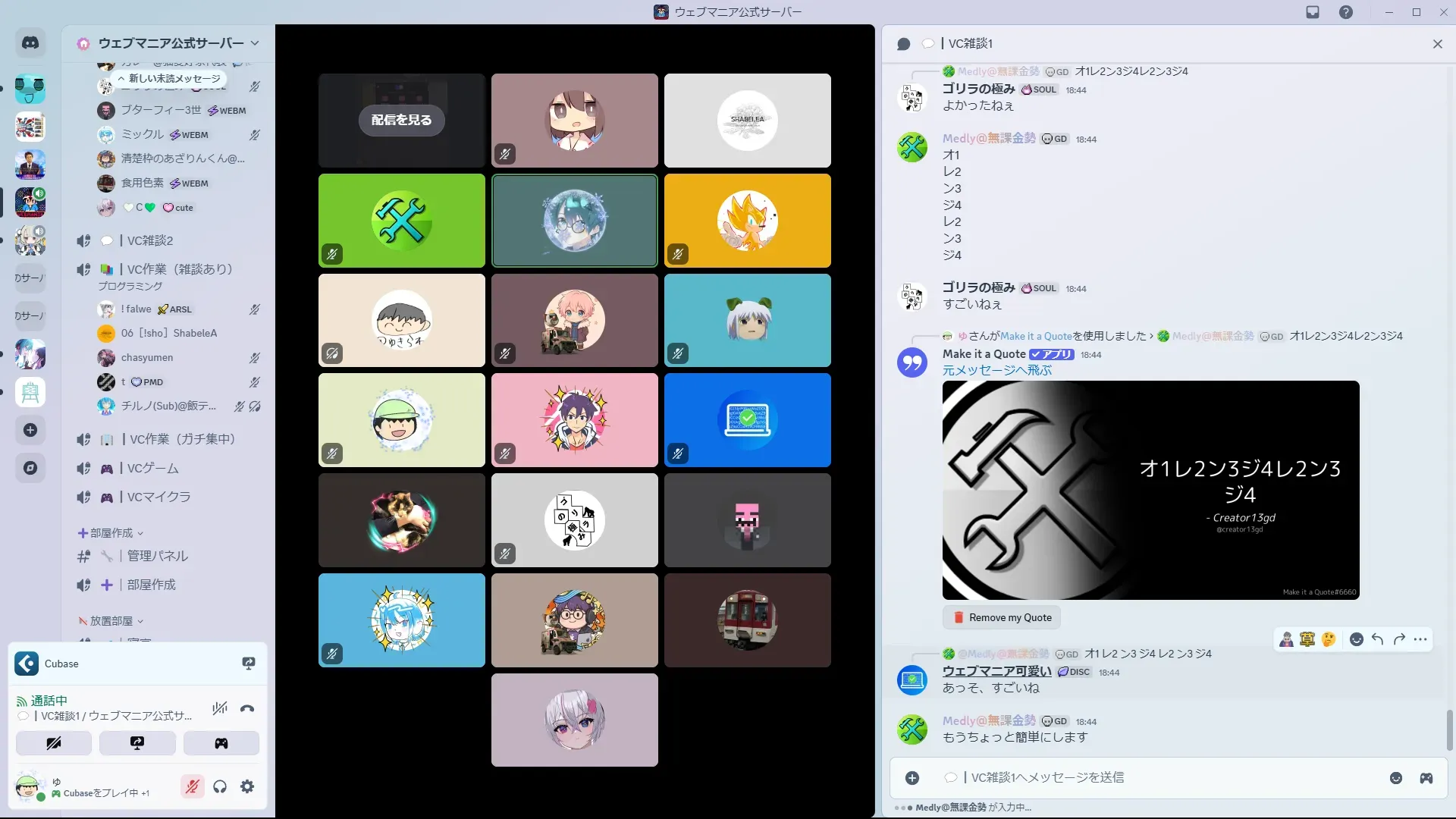The height and width of the screenshot is (819, 1456).
Task: Expand ウェブマニア公式サーバー server menu
Action: [x=255, y=43]
